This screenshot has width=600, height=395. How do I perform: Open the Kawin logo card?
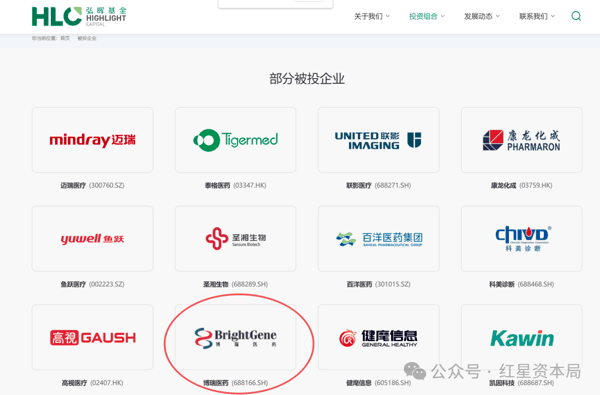coord(522,337)
